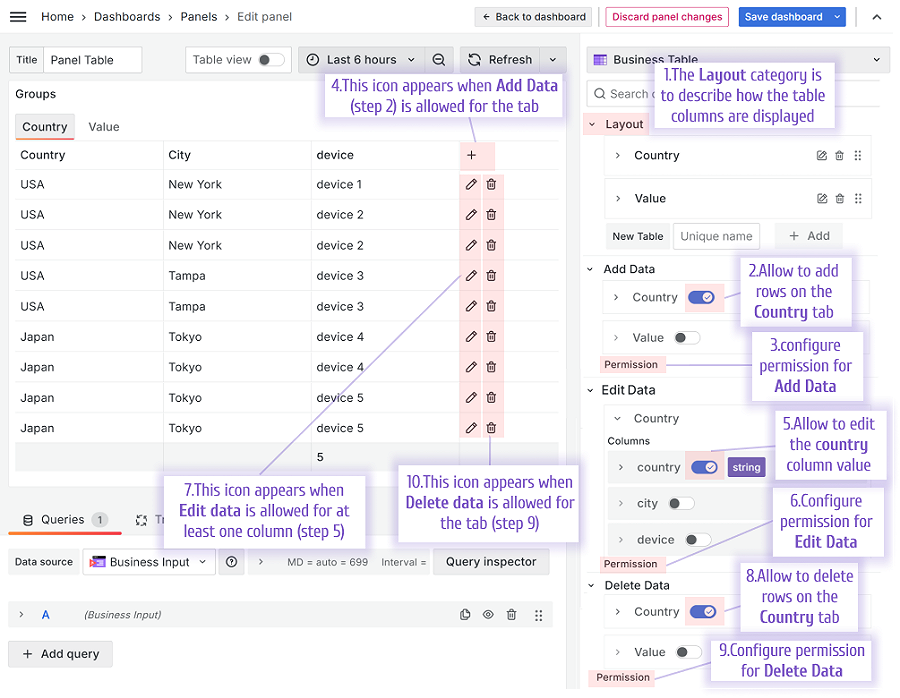Open the hamburger menu in top left
Viewport: 900px width, 698px height.
[x=18, y=17]
